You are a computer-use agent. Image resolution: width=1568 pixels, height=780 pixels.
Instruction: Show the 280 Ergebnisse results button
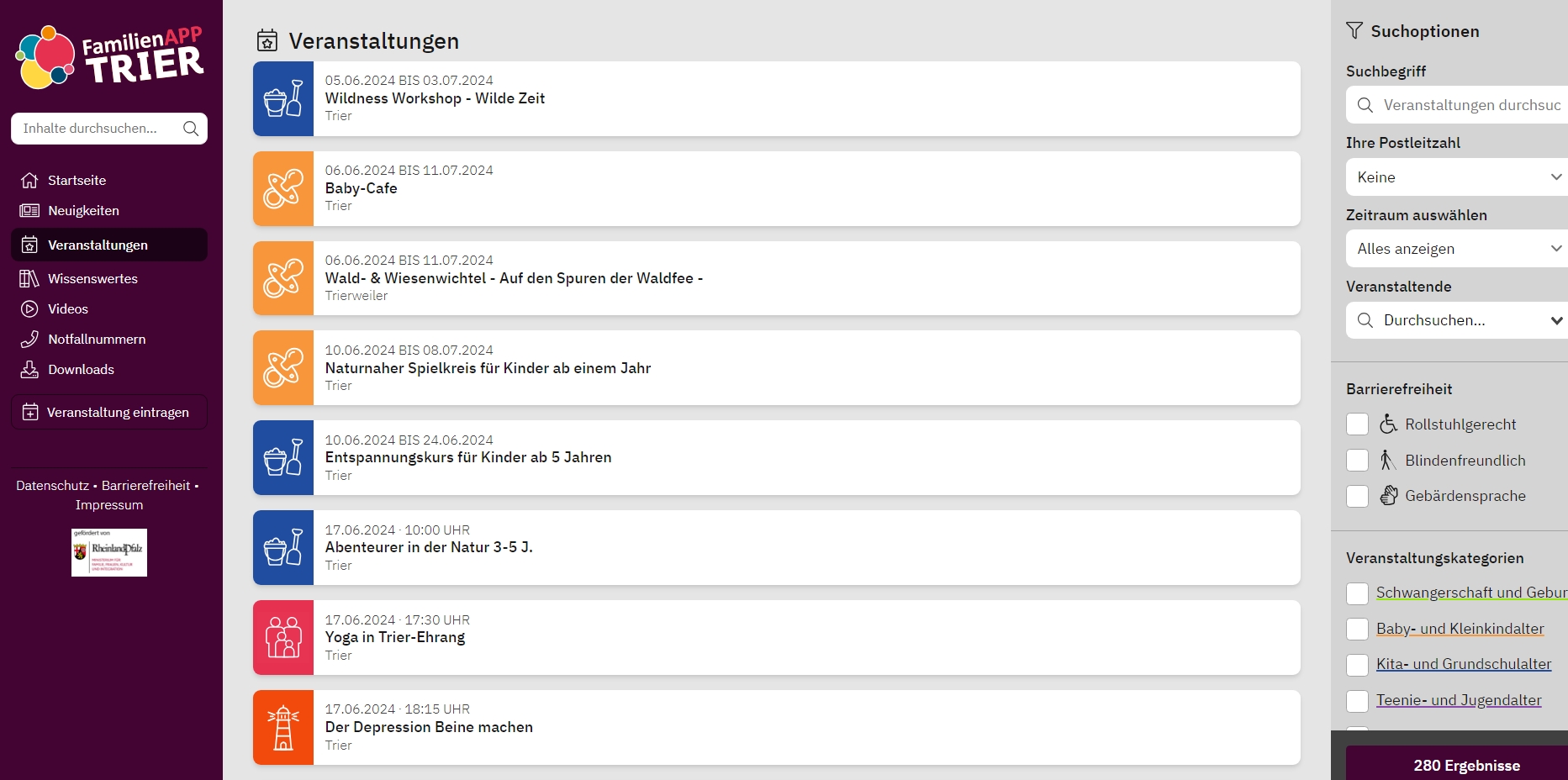tap(1457, 764)
